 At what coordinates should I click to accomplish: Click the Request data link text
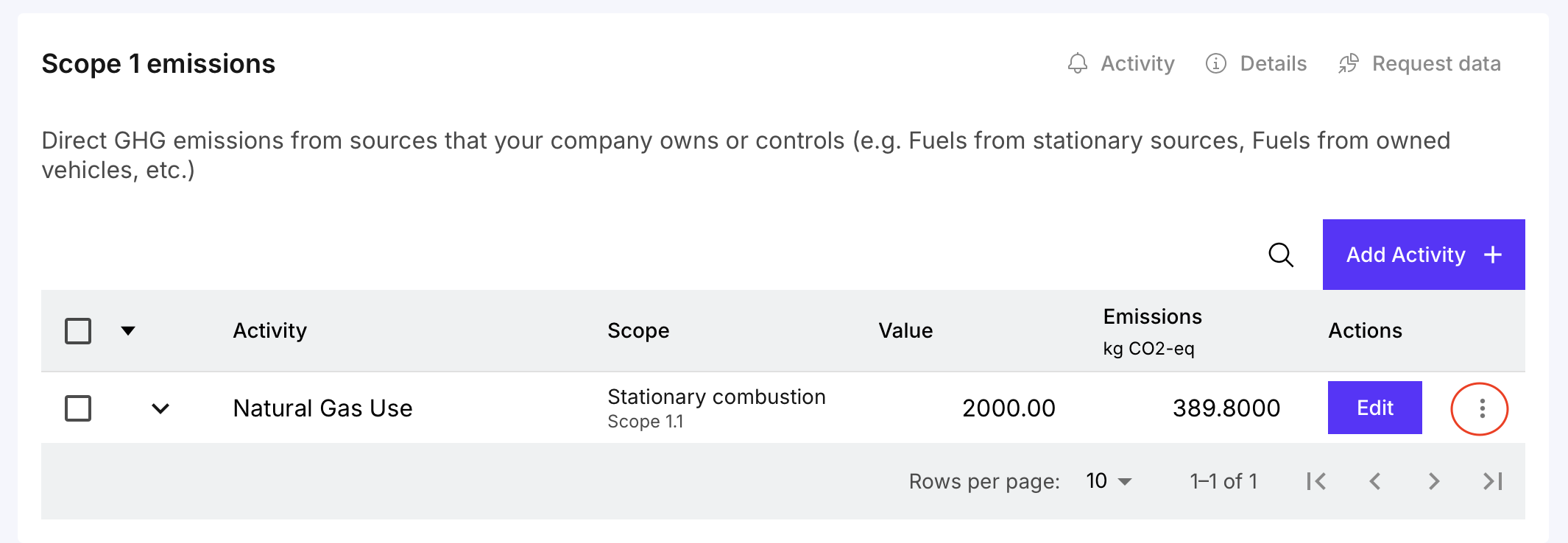(x=1435, y=63)
